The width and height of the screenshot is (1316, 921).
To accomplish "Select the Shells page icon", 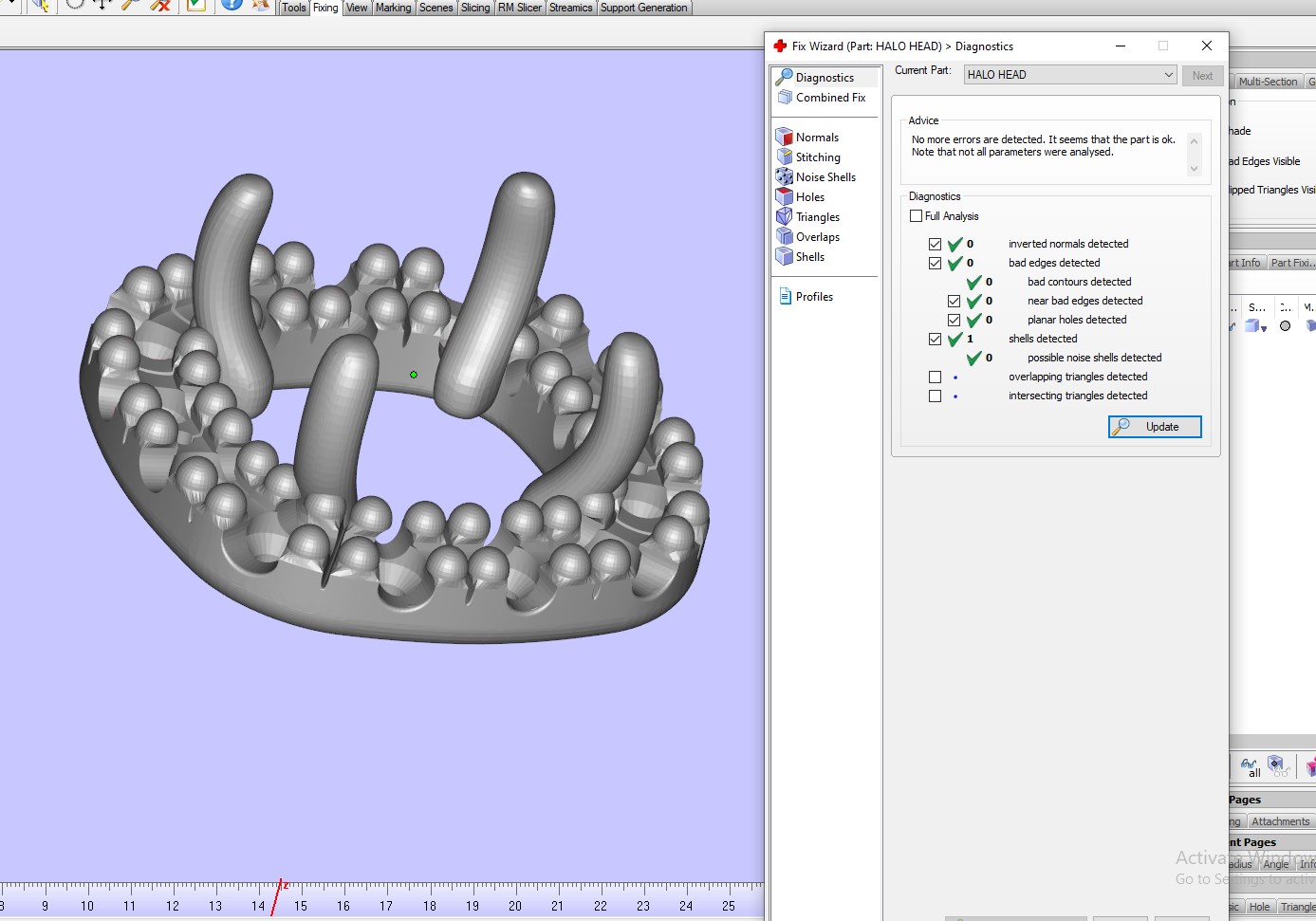I will coord(785,257).
